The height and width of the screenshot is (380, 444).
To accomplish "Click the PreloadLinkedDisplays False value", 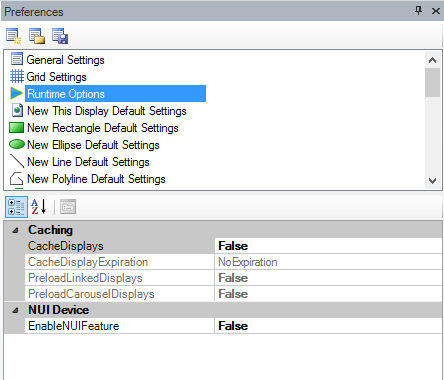I will tap(328, 278).
